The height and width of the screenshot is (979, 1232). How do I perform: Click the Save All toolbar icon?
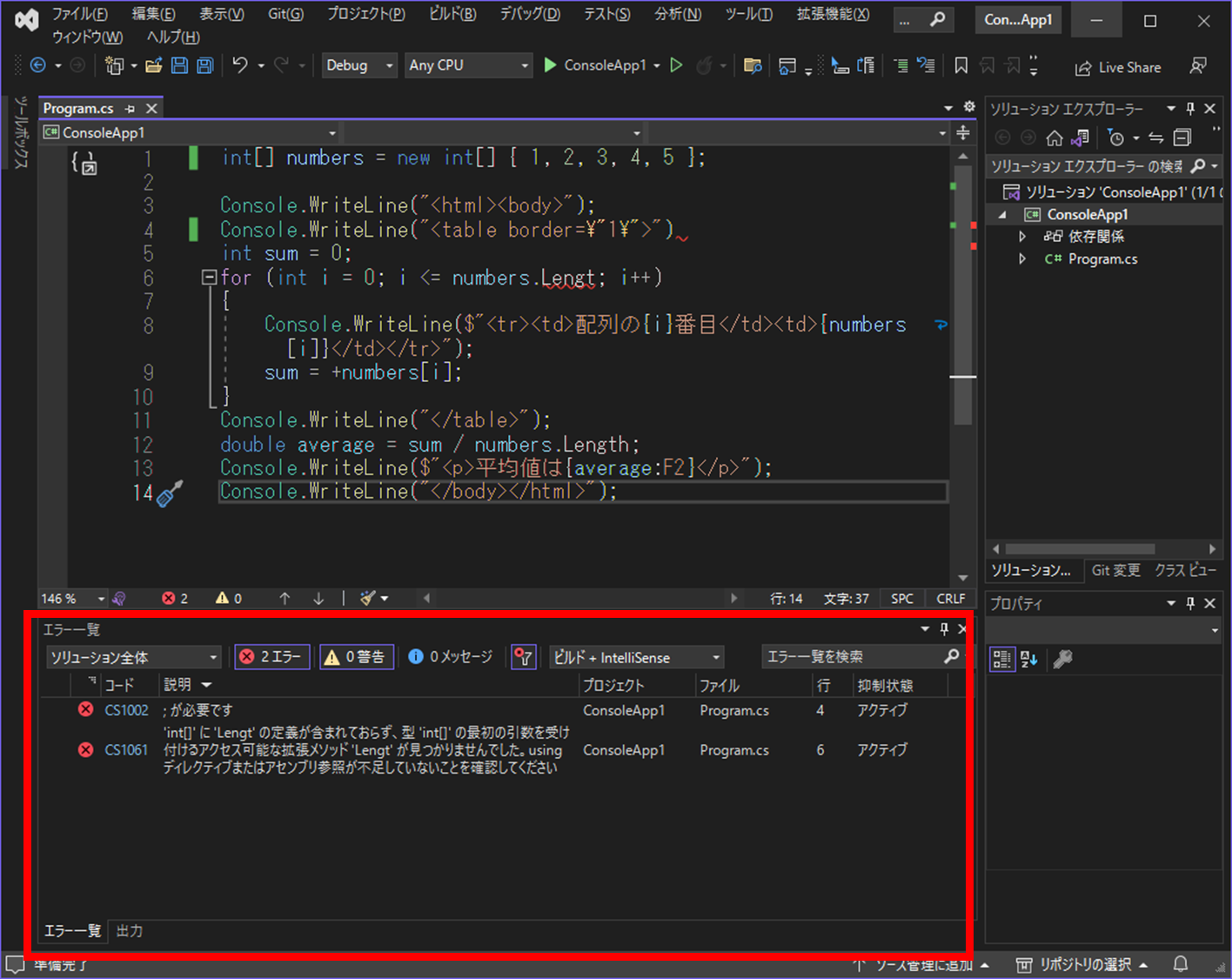205,65
